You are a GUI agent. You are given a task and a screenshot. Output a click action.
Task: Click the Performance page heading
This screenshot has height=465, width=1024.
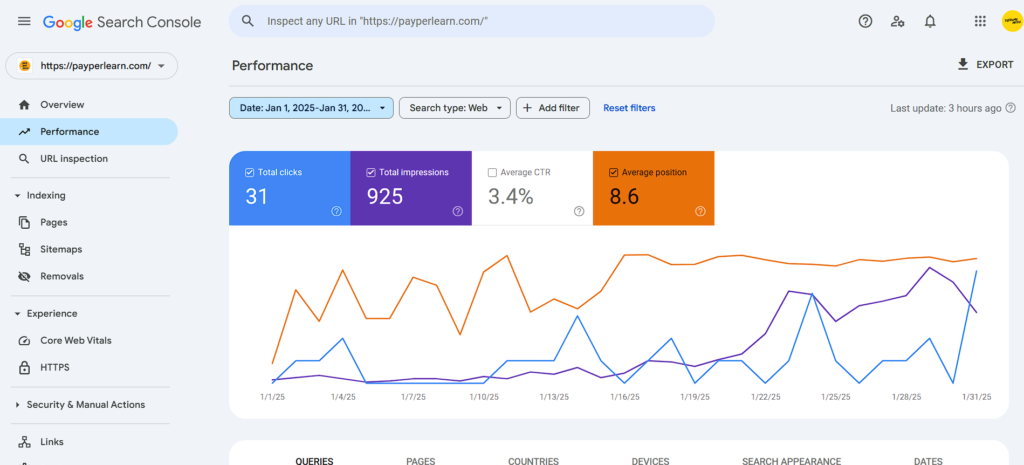272,65
